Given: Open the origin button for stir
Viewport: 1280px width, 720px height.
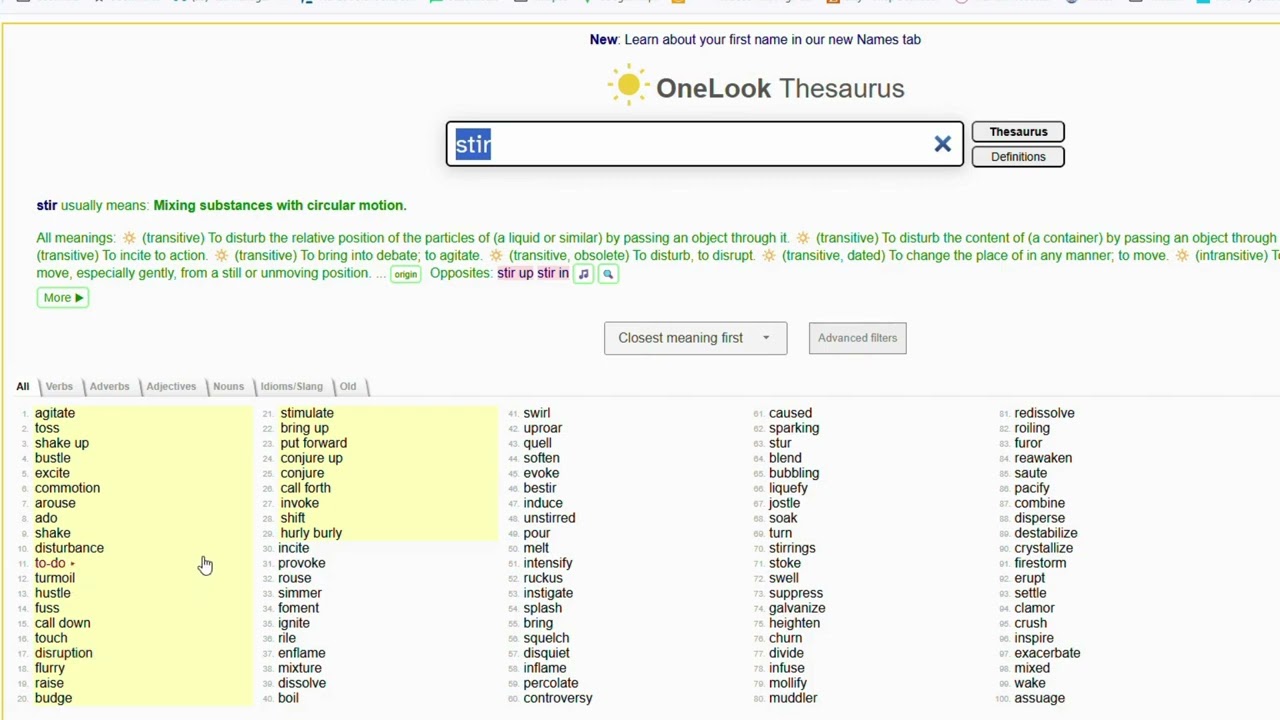Looking at the screenshot, I should click(405, 274).
